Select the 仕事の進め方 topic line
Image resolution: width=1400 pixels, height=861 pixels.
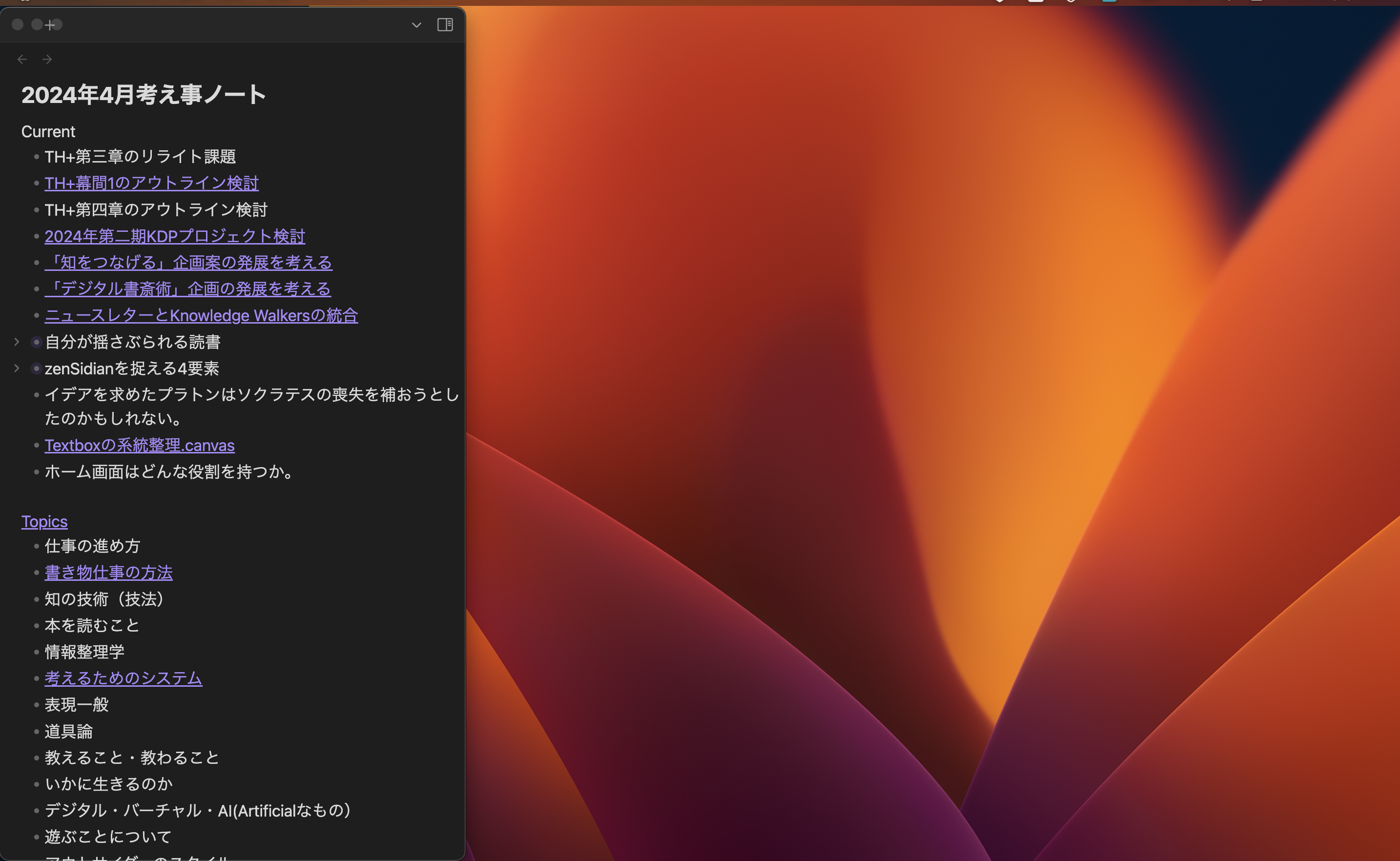tap(92, 546)
